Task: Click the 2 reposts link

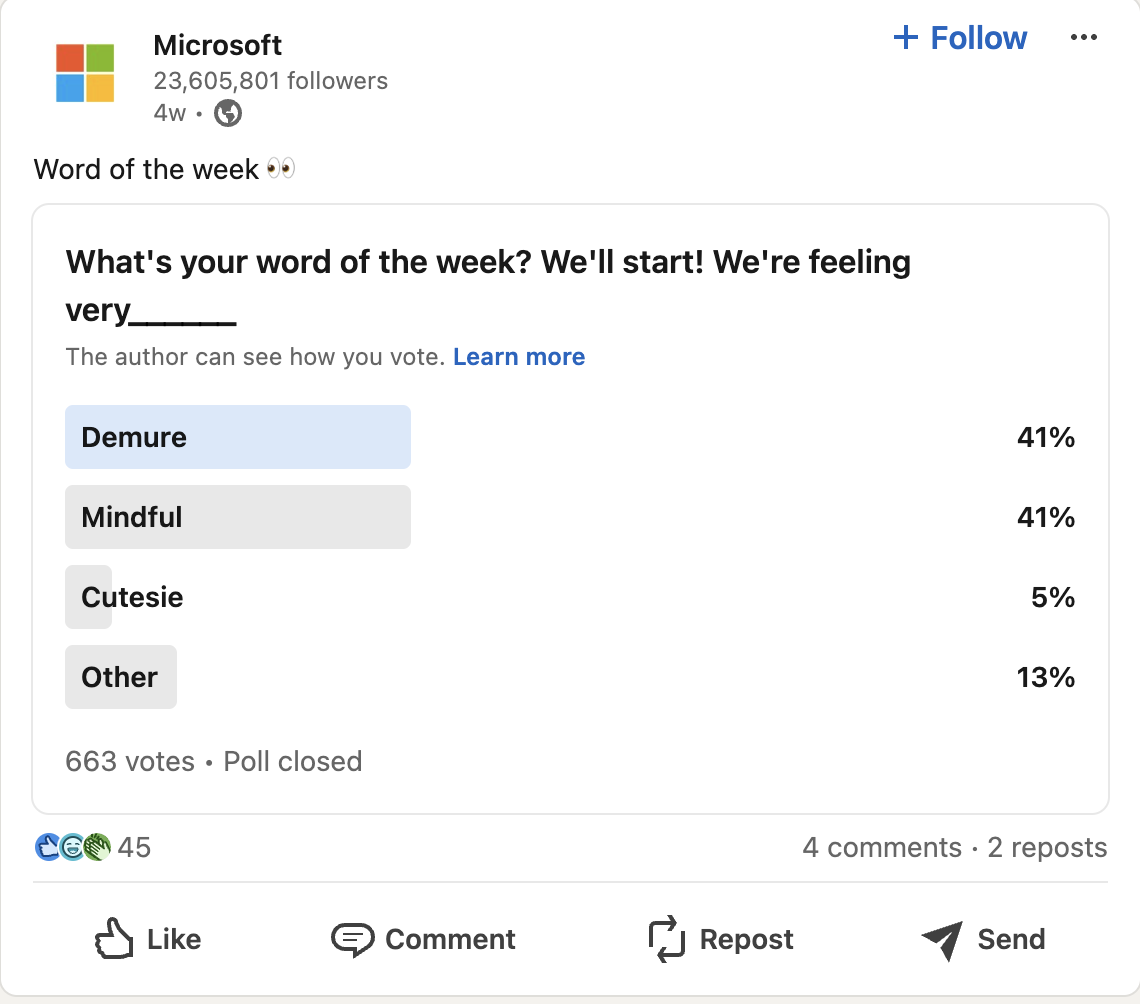Action: click(x=1047, y=847)
